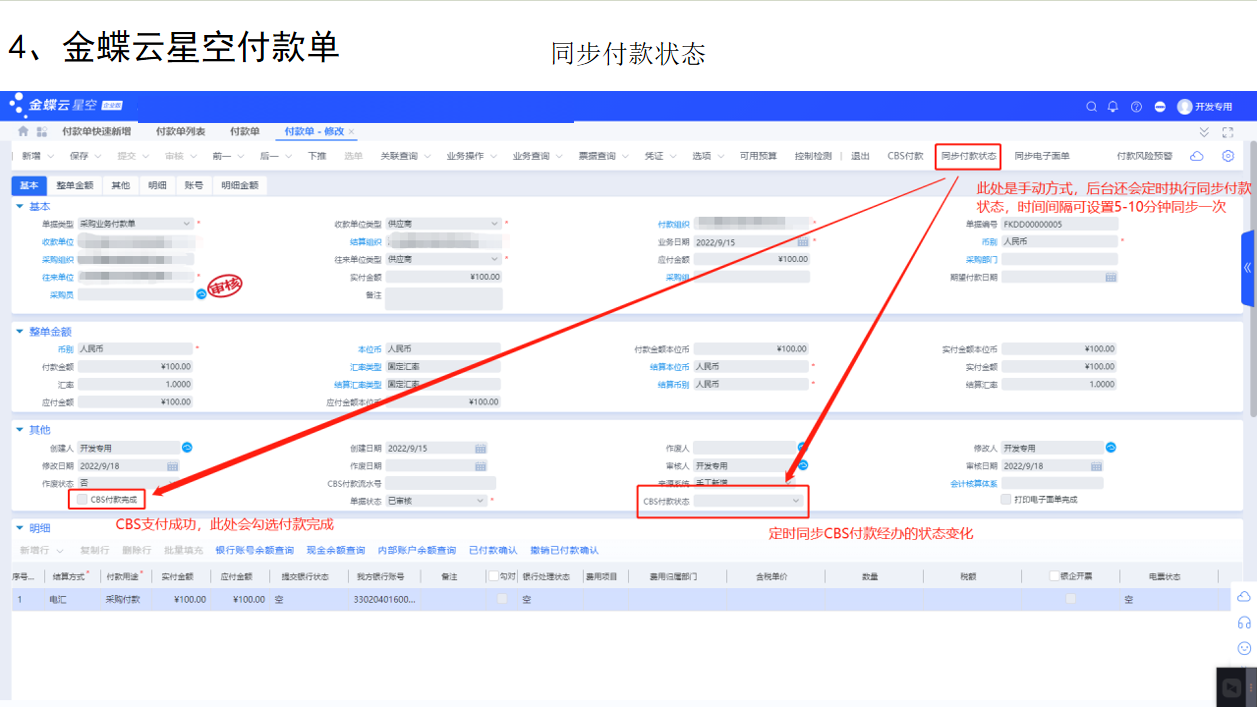The width and height of the screenshot is (1257, 707).
Task: Expand the blue side panel handle
Action: click(x=1247, y=268)
